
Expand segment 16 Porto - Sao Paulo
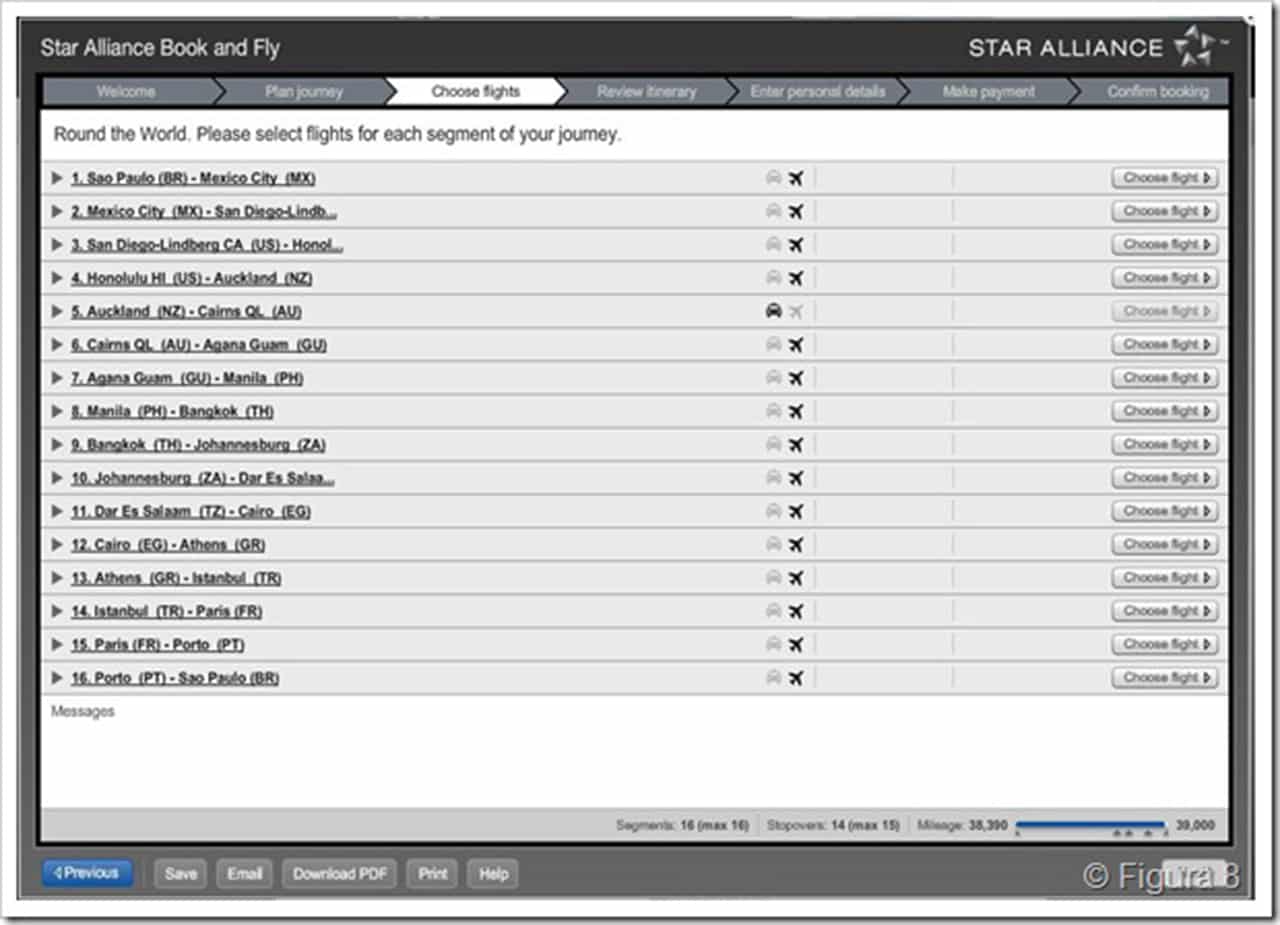click(x=57, y=678)
